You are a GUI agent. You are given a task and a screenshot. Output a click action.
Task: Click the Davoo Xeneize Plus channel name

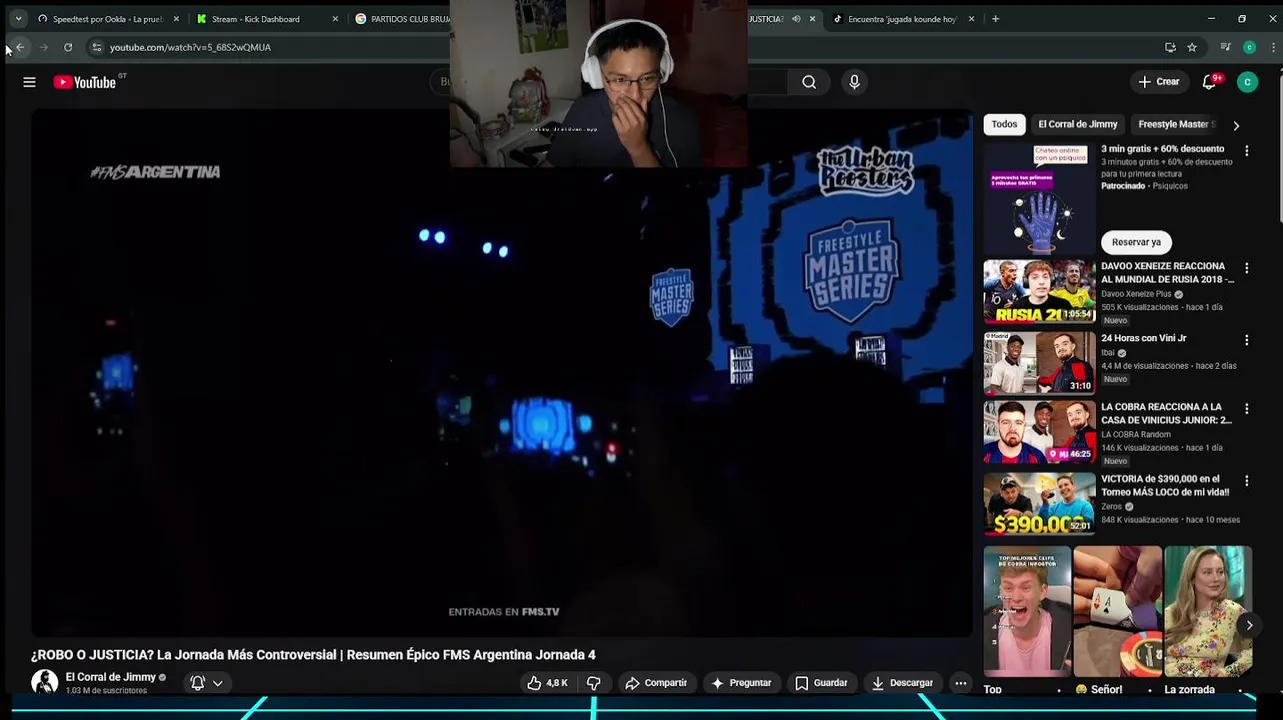(1136, 294)
